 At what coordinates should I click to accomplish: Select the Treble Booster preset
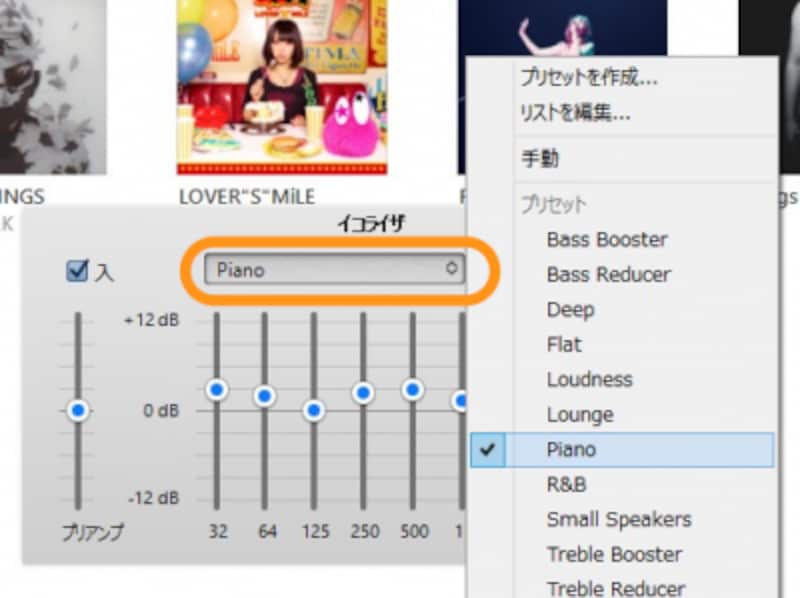pyautogui.click(x=613, y=554)
